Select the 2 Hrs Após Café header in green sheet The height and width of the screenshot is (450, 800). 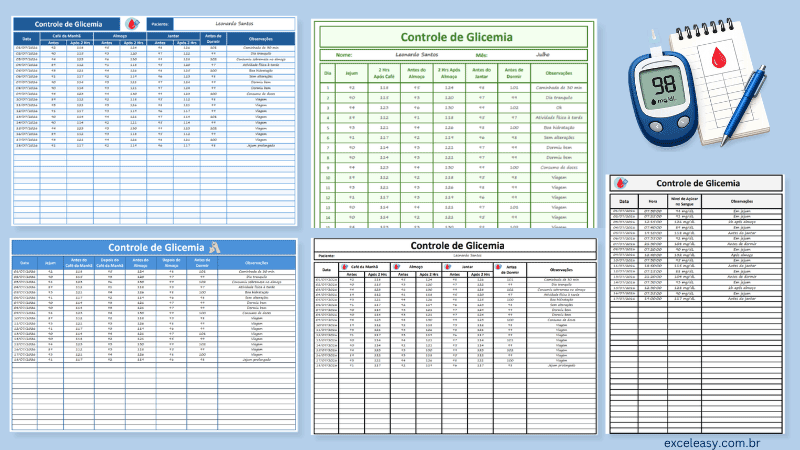click(384, 73)
